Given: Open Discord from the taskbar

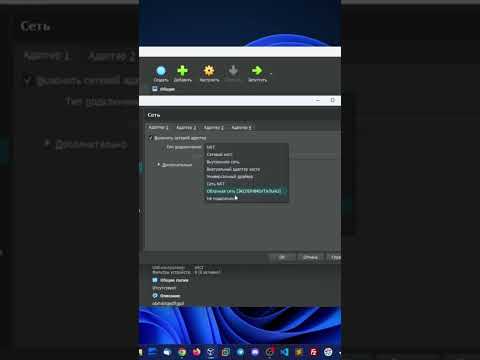Looking at the screenshot, I should pos(255,352).
